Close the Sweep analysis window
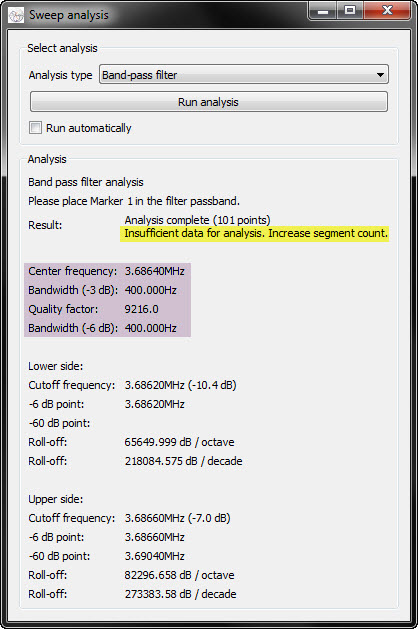 coord(387,11)
